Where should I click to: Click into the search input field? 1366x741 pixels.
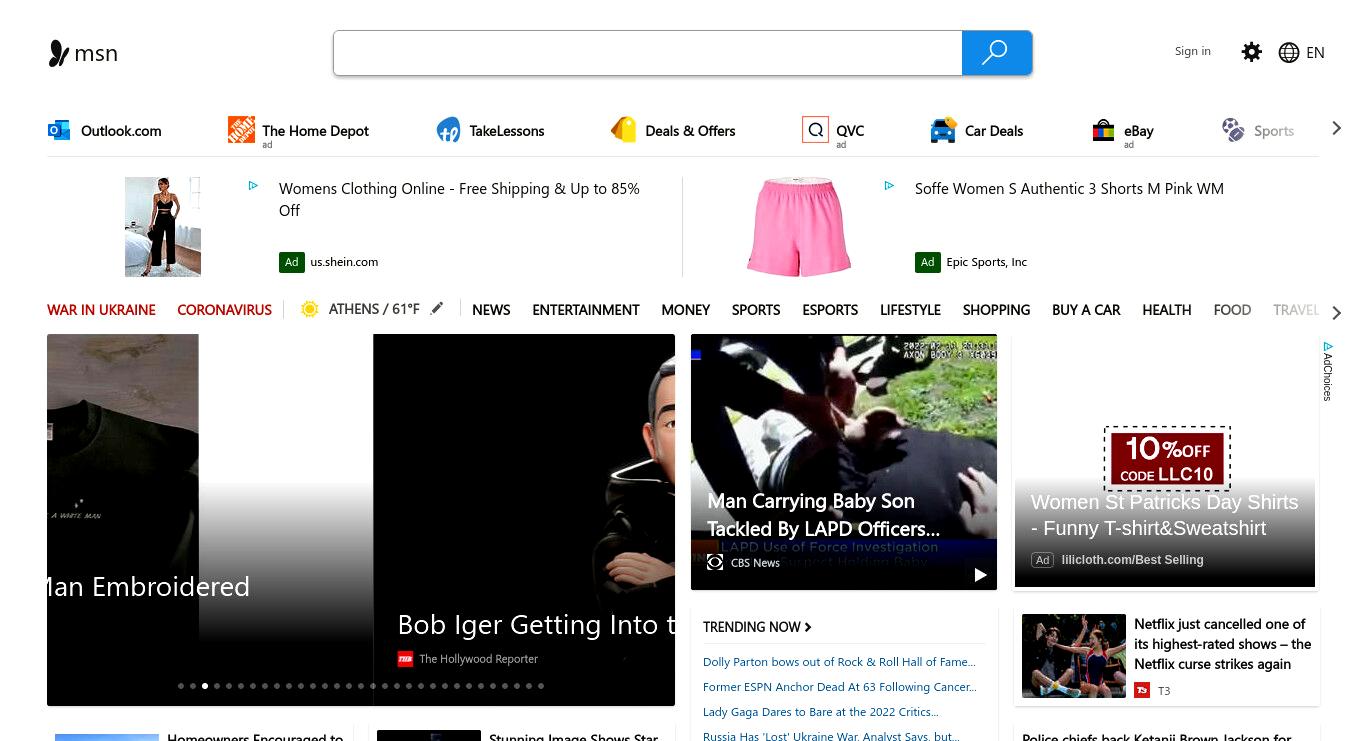click(648, 53)
